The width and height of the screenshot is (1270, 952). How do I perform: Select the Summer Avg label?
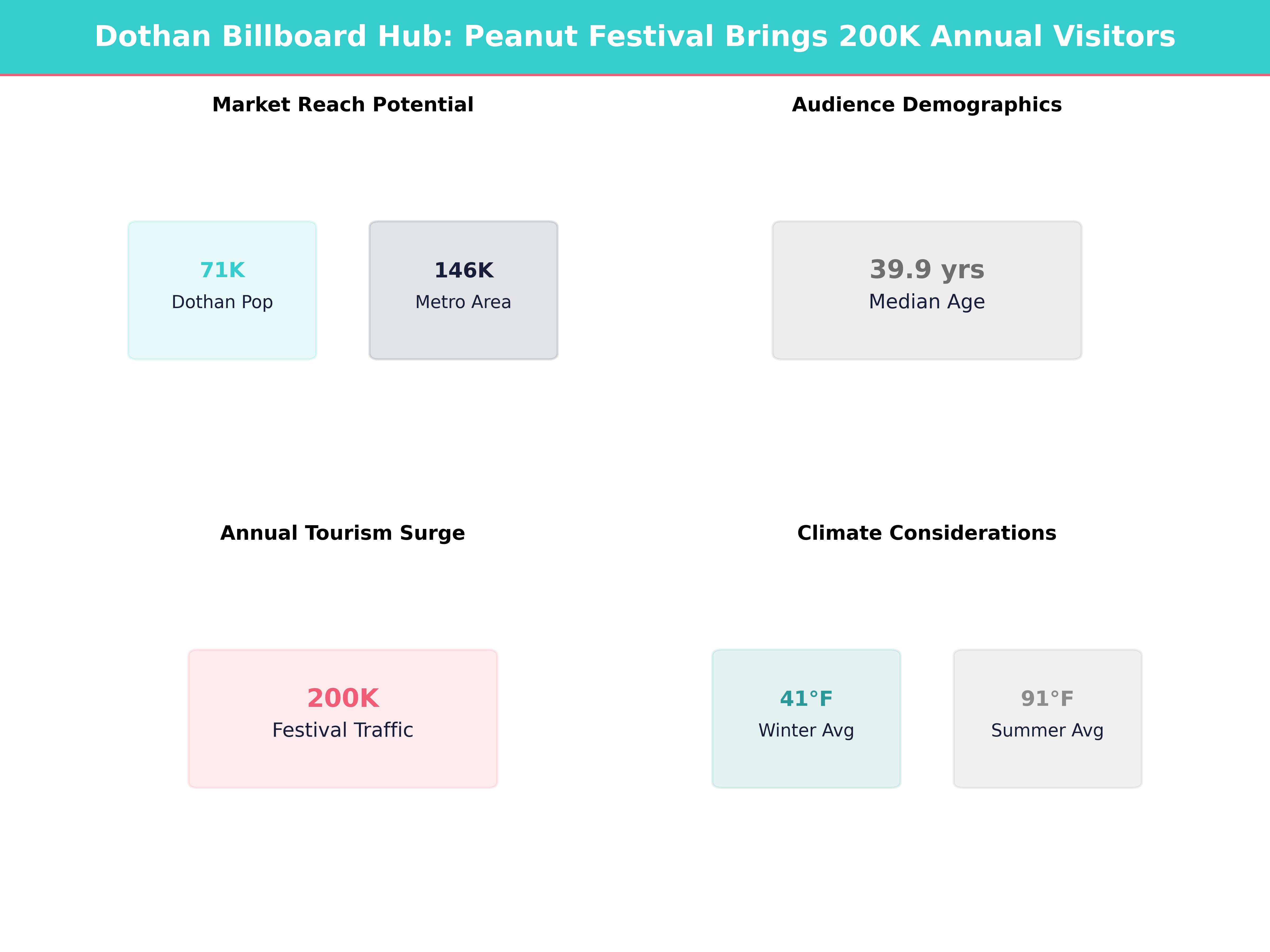[1047, 730]
